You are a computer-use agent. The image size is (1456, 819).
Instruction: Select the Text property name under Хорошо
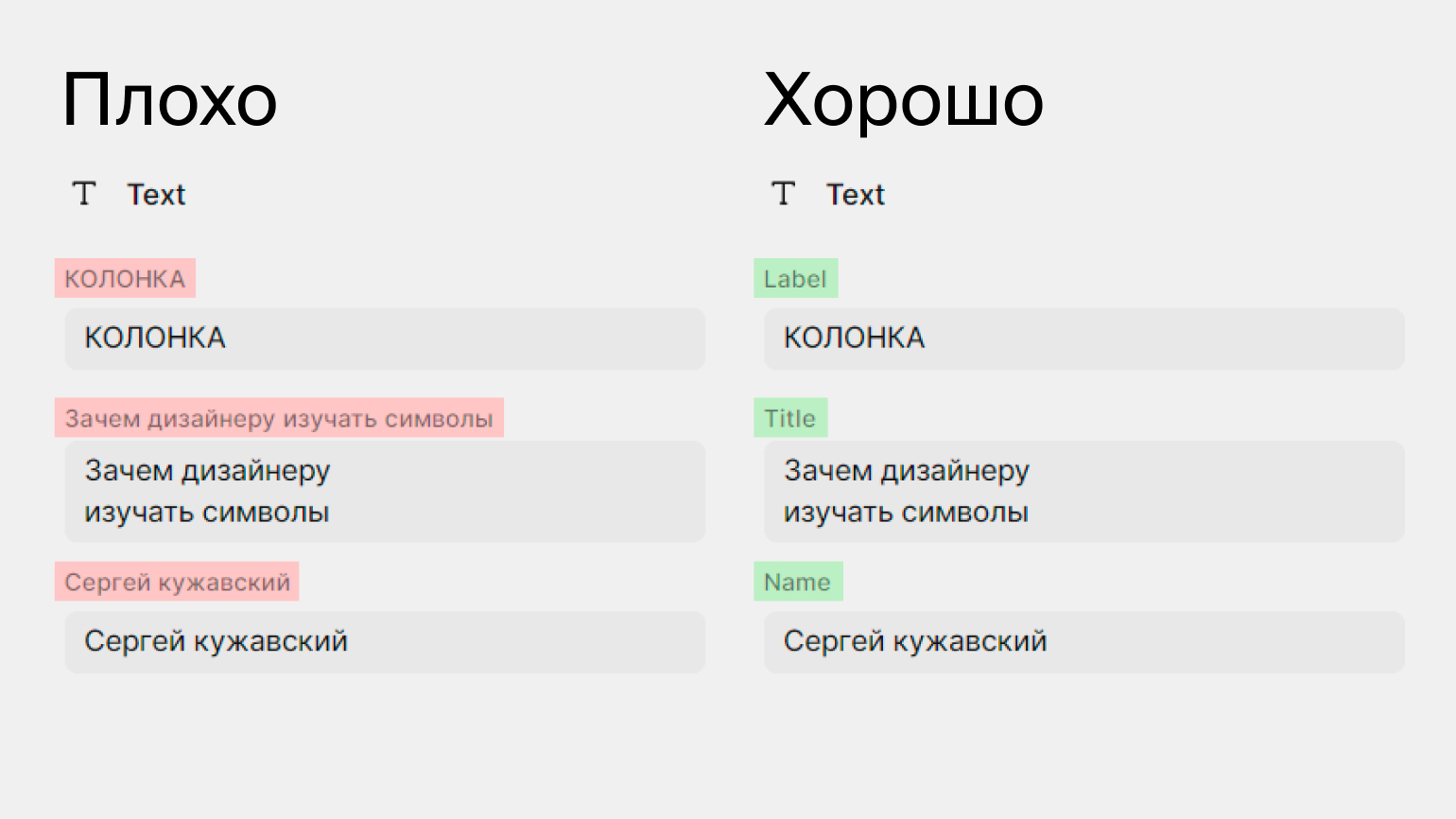[855, 195]
